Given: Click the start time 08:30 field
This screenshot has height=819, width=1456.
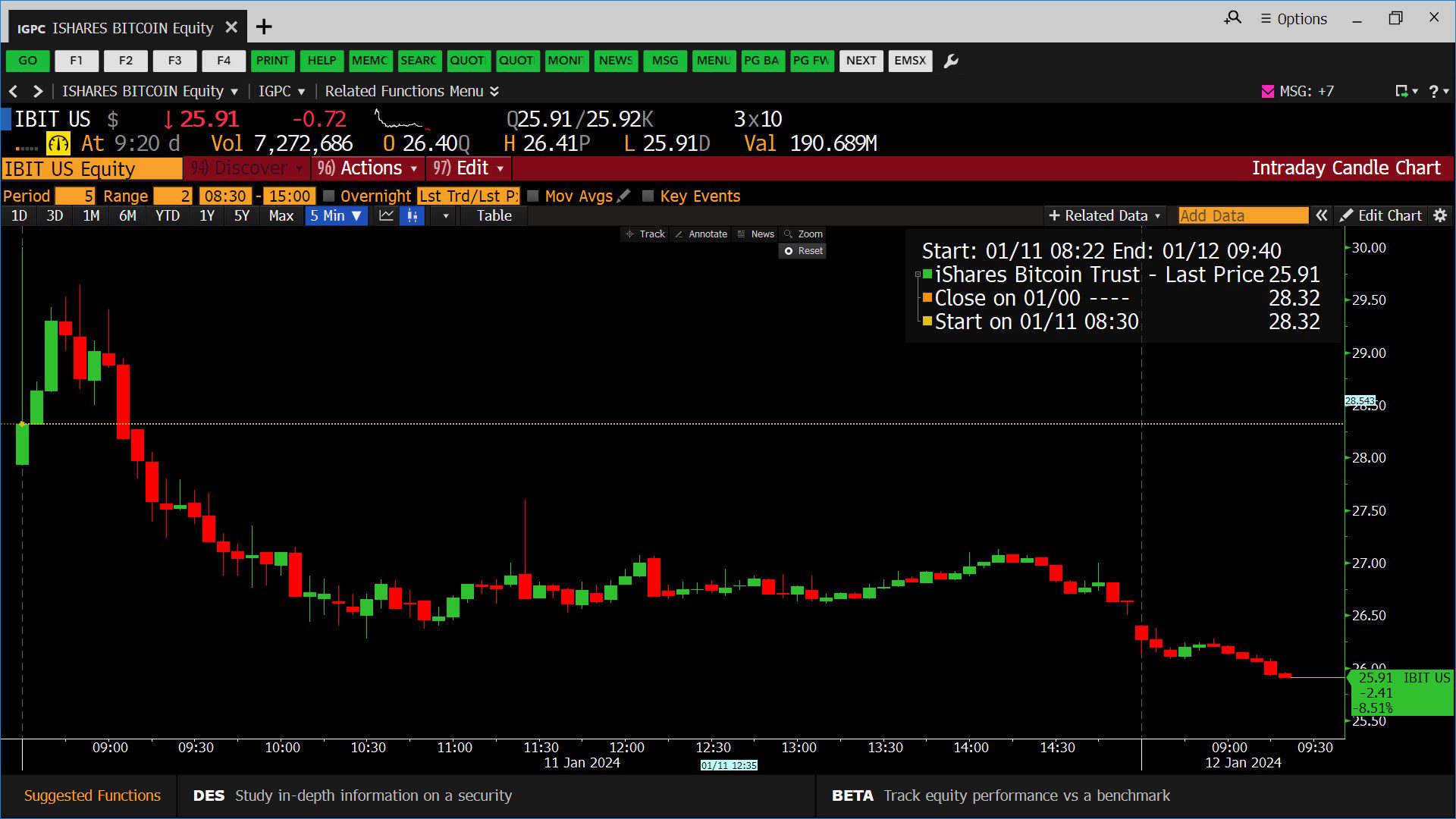Looking at the screenshot, I should point(225,196).
